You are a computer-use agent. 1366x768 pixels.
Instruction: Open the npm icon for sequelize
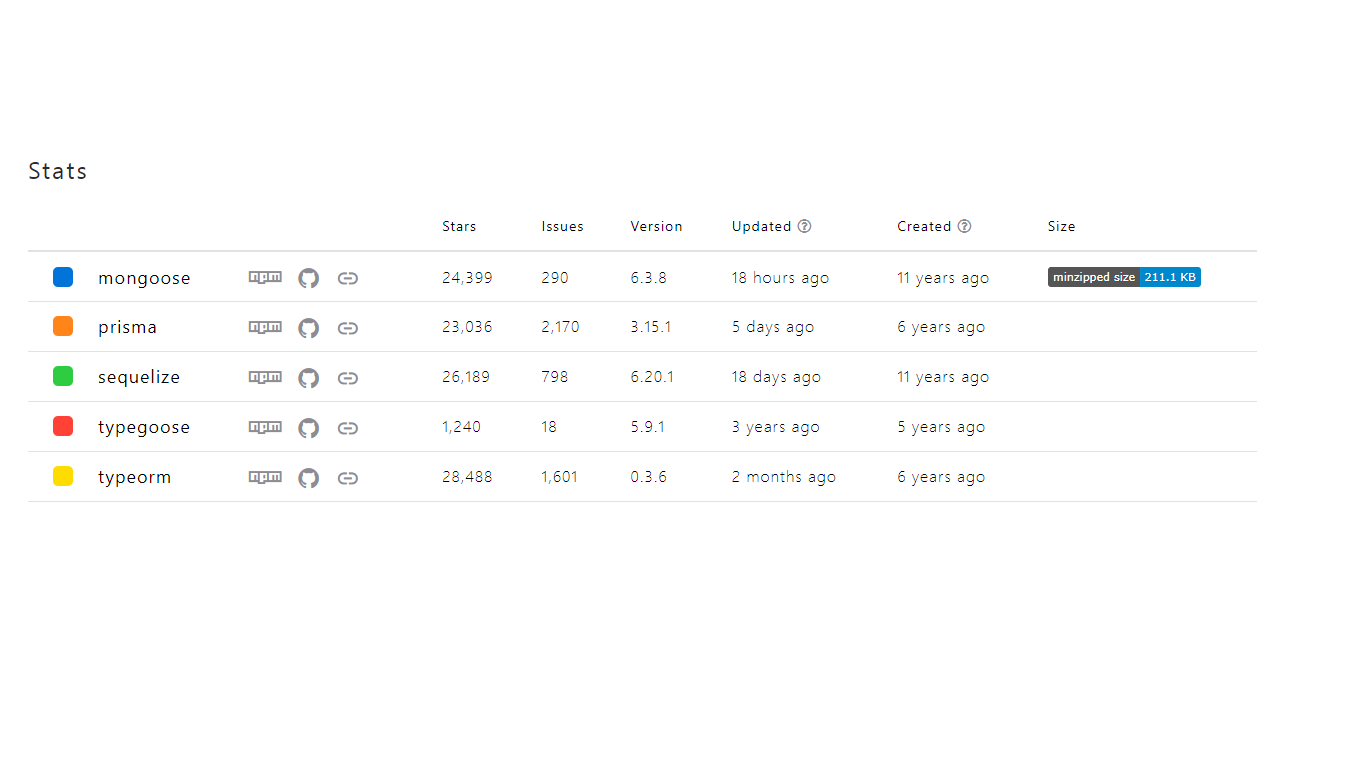tap(265, 377)
